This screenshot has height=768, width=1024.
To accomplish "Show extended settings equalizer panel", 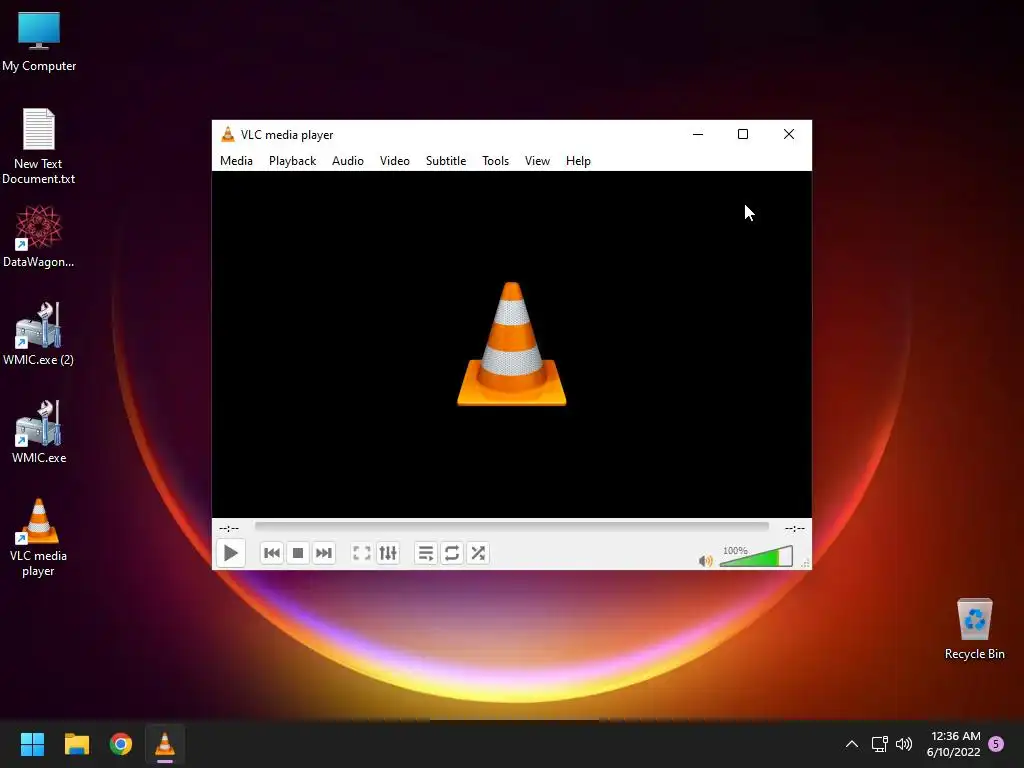I will [388, 553].
